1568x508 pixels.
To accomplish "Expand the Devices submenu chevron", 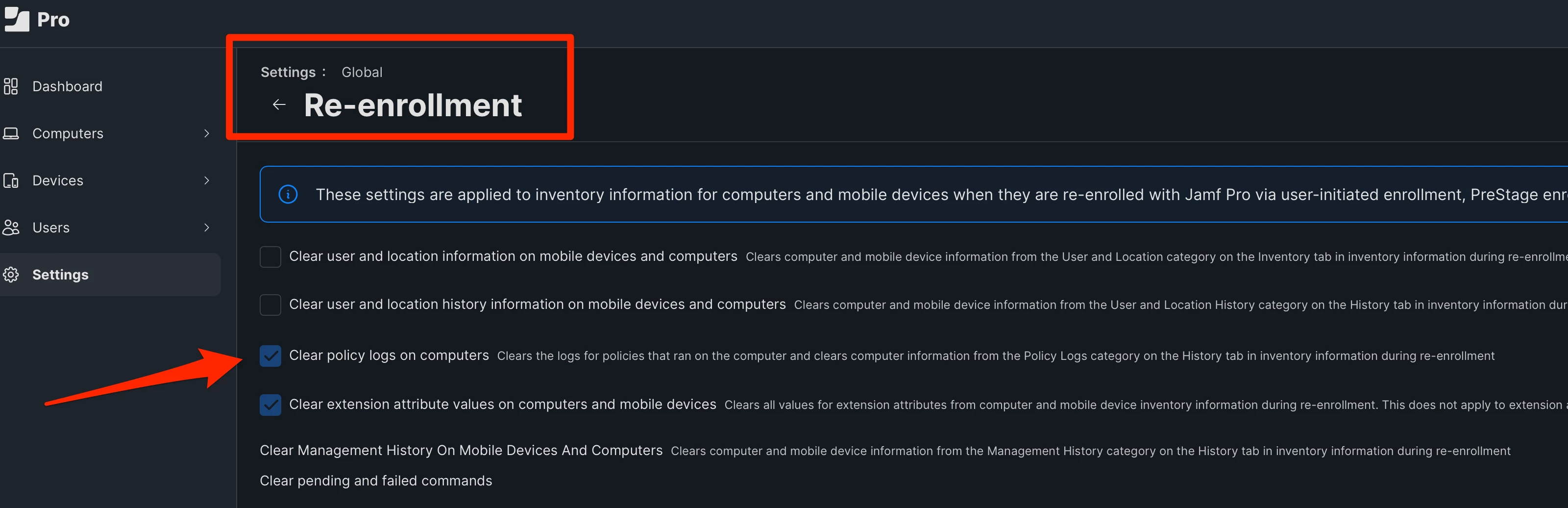I will pyautogui.click(x=207, y=181).
